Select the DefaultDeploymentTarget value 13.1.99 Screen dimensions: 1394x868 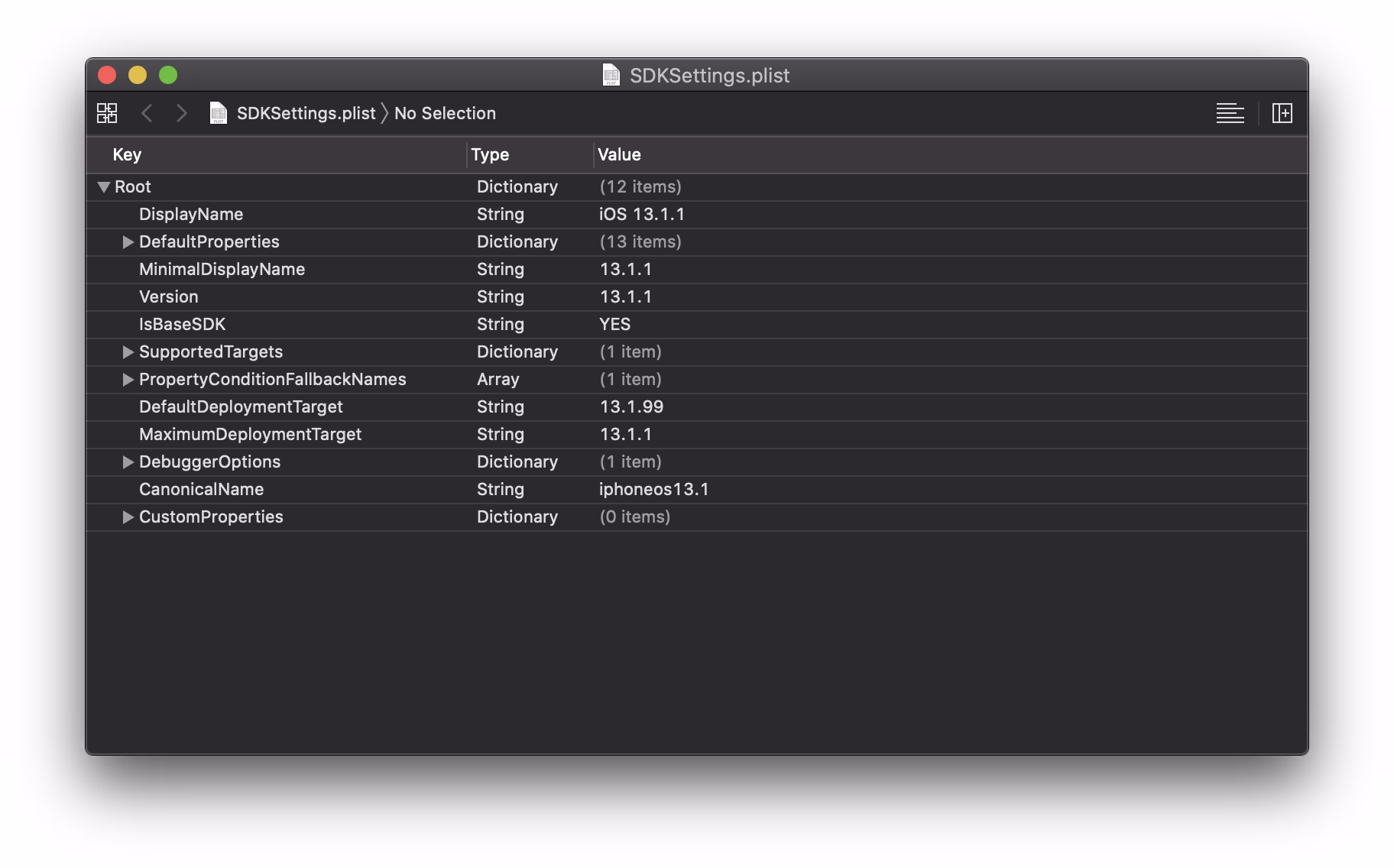(x=631, y=406)
